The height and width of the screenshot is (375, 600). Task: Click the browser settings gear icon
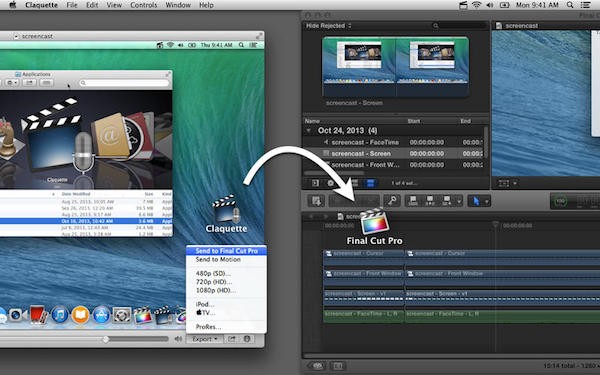(x=331, y=183)
